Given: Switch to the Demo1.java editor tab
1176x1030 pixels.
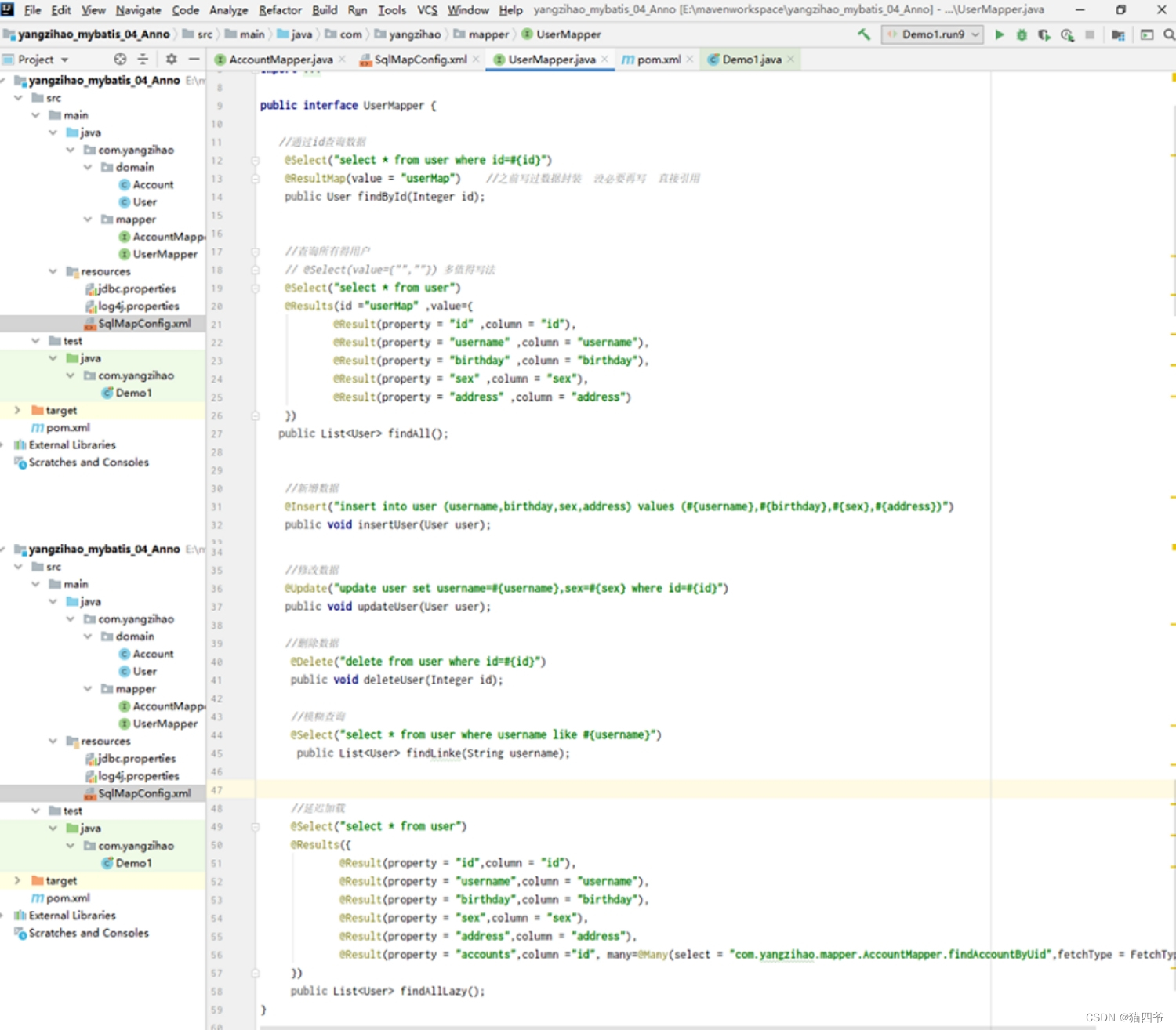Looking at the screenshot, I should click(751, 60).
